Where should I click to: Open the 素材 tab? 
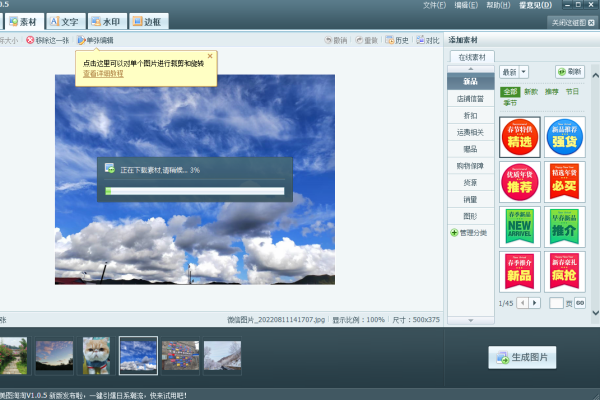click(x=24, y=21)
